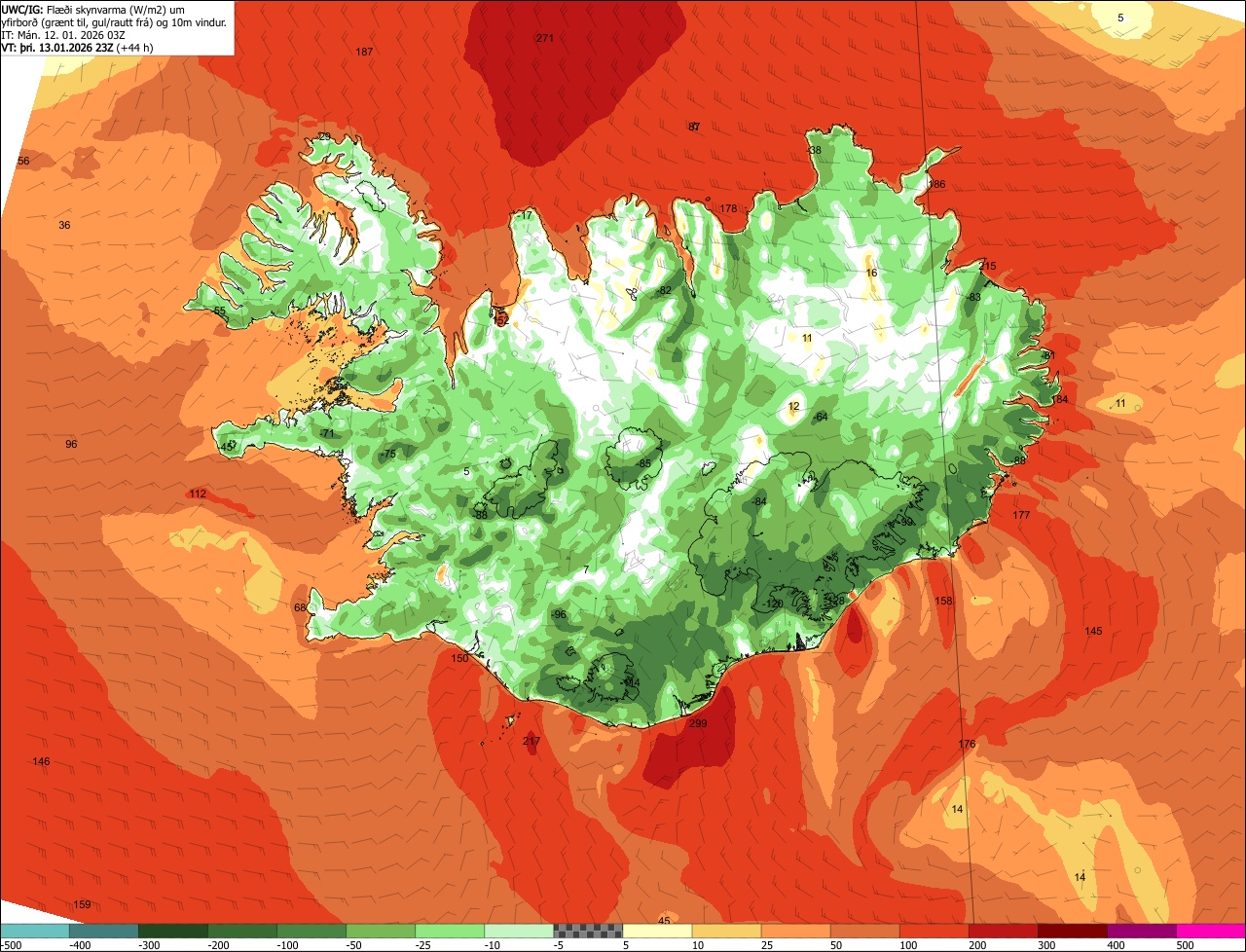
Task: Click the map value 215 at the northeast coast
Action: [988, 267]
